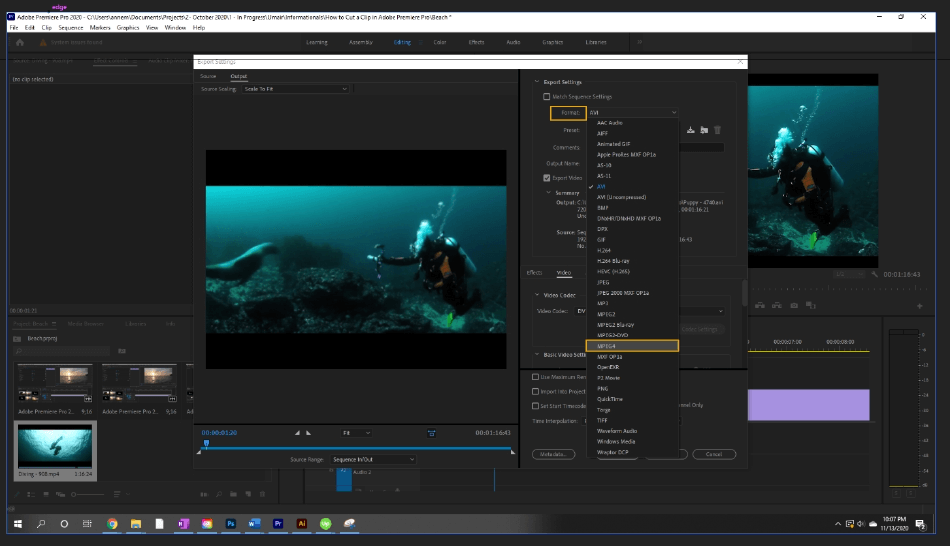
Task: Click the Export Frame camera icon
Action: click(x=794, y=305)
